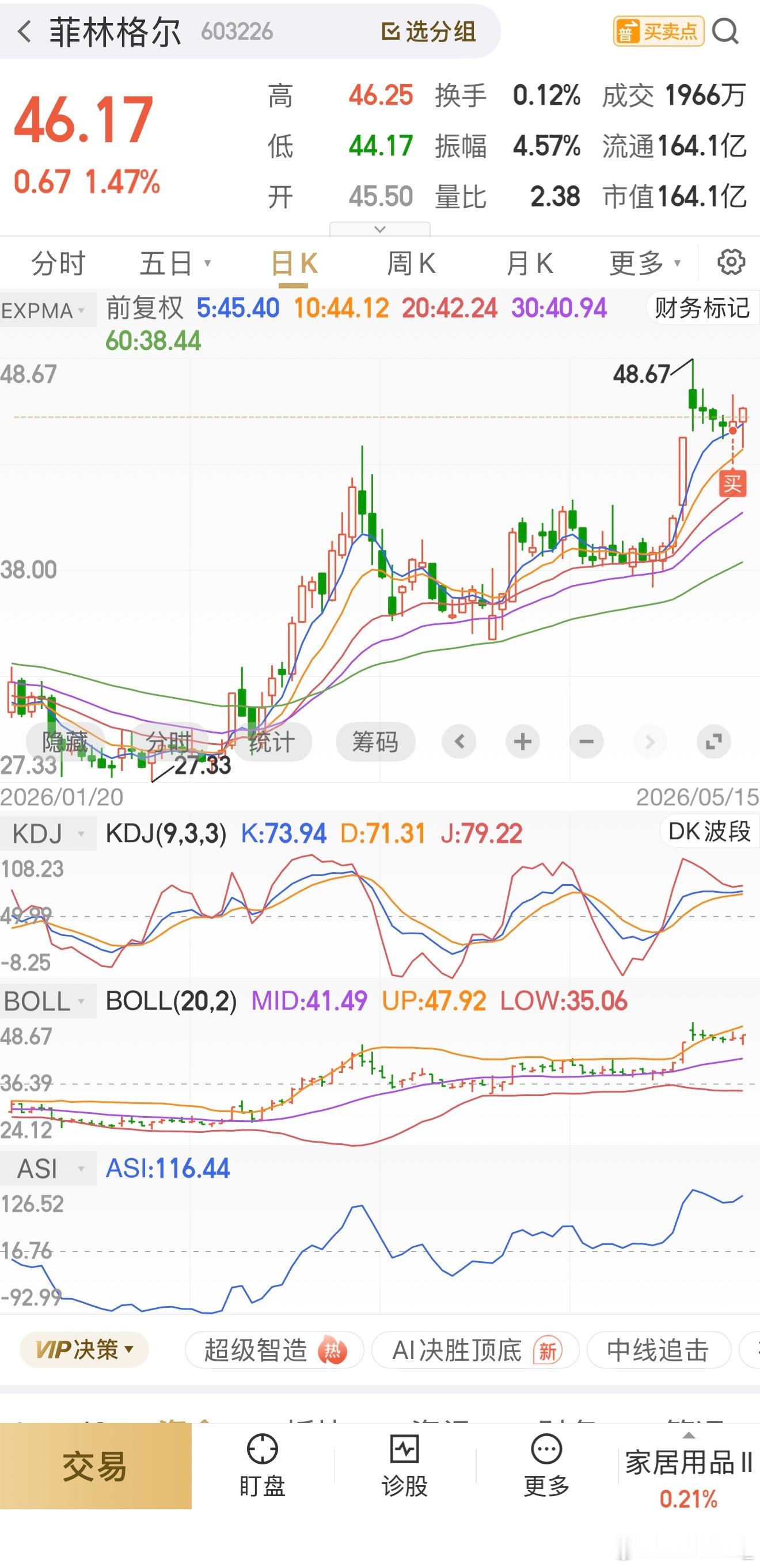Switch to the 周K tab
Viewport: 760px width, 1568px height.
click(411, 264)
